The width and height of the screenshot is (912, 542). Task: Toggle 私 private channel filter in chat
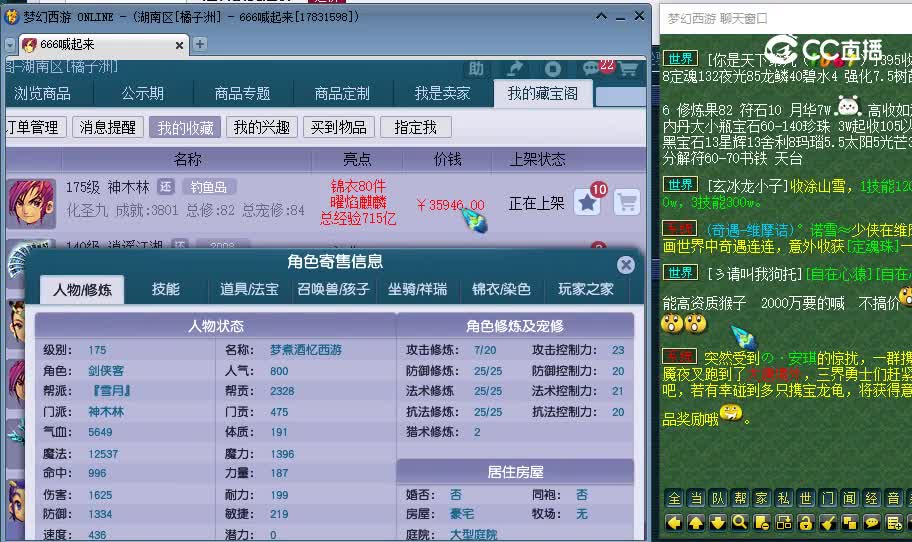(x=784, y=498)
